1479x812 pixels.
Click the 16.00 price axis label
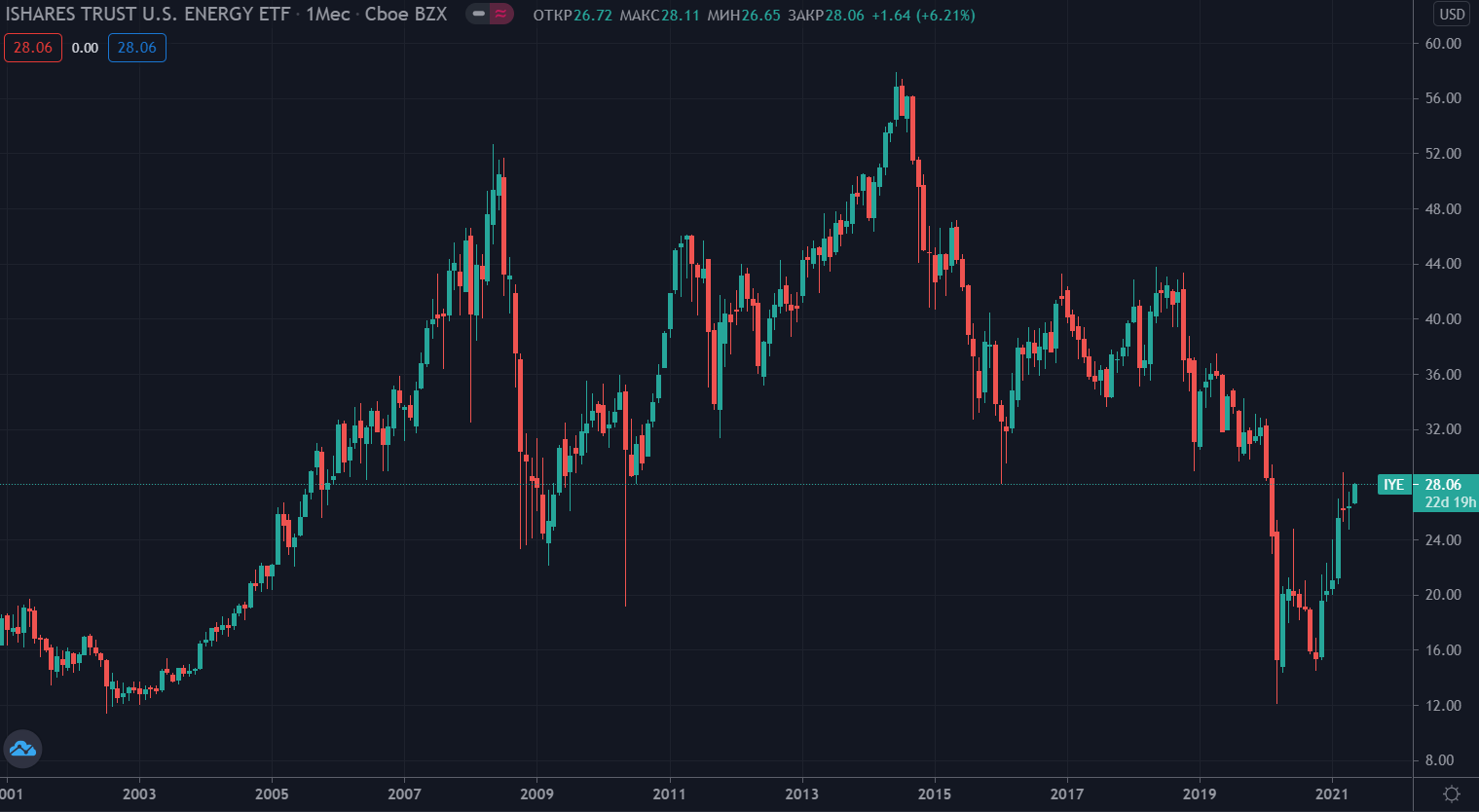click(x=1443, y=650)
